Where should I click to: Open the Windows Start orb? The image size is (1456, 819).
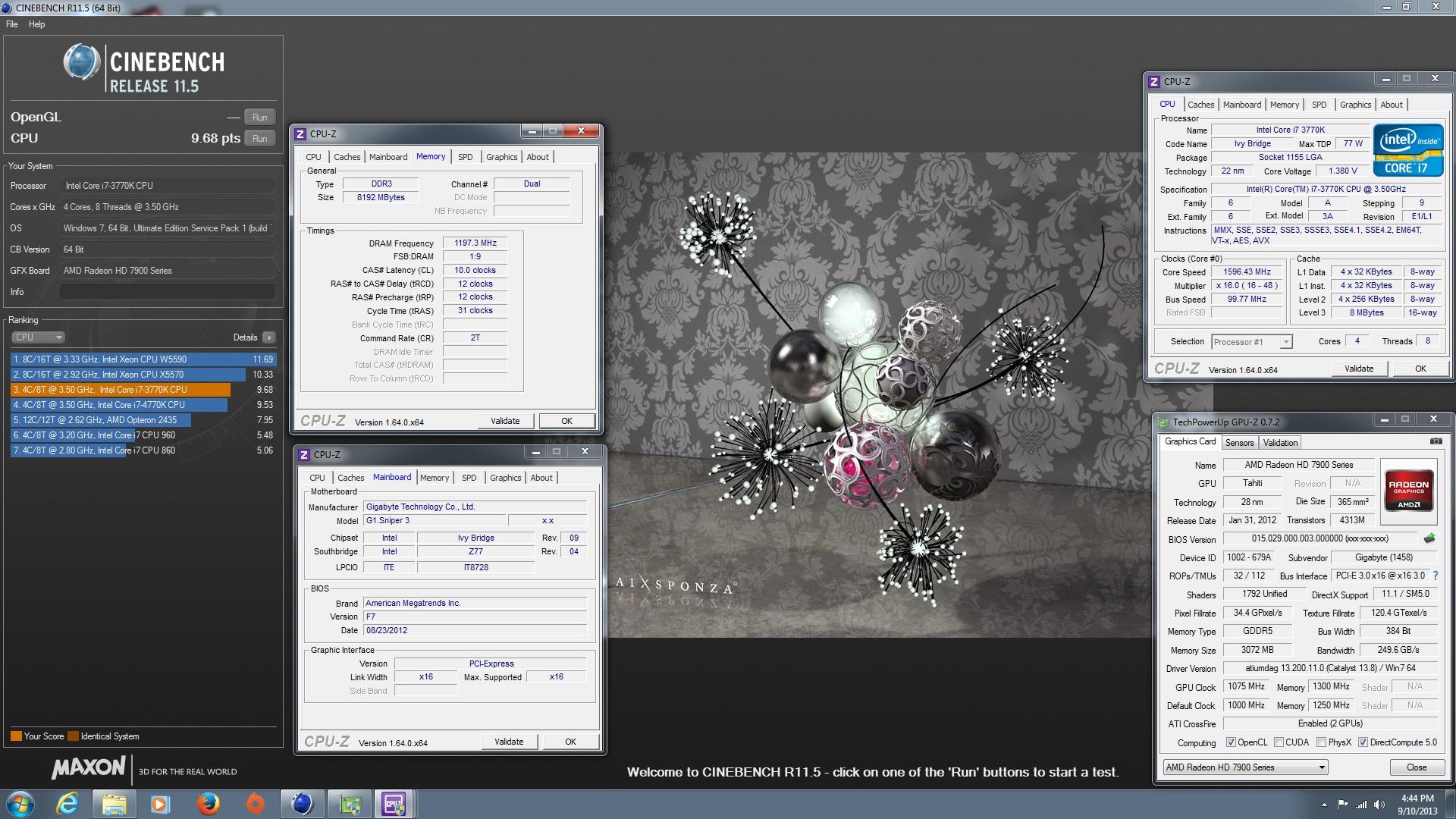[x=20, y=804]
